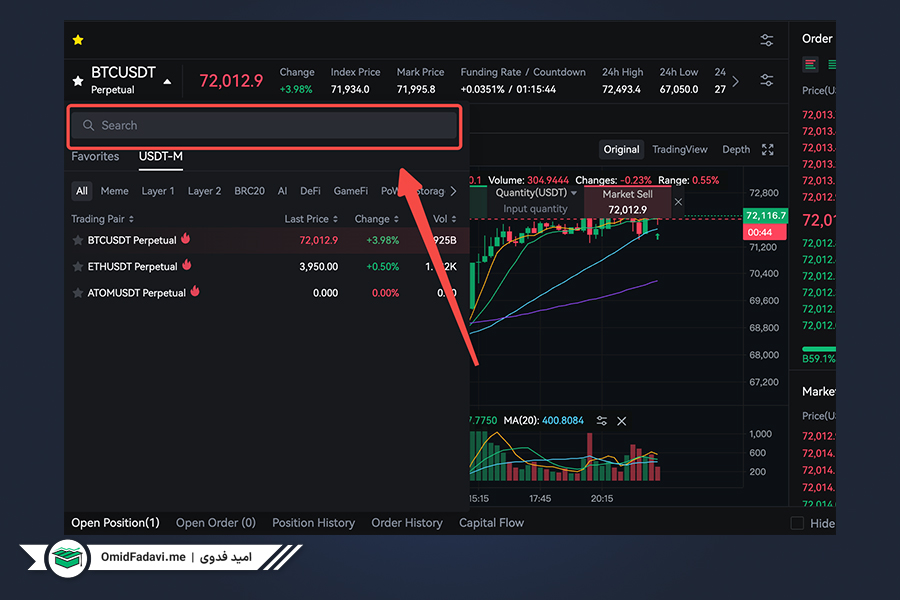This screenshot has height=600, width=900.
Task: Show more ticker stats with the right chevron
Action: tap(735, 81)
